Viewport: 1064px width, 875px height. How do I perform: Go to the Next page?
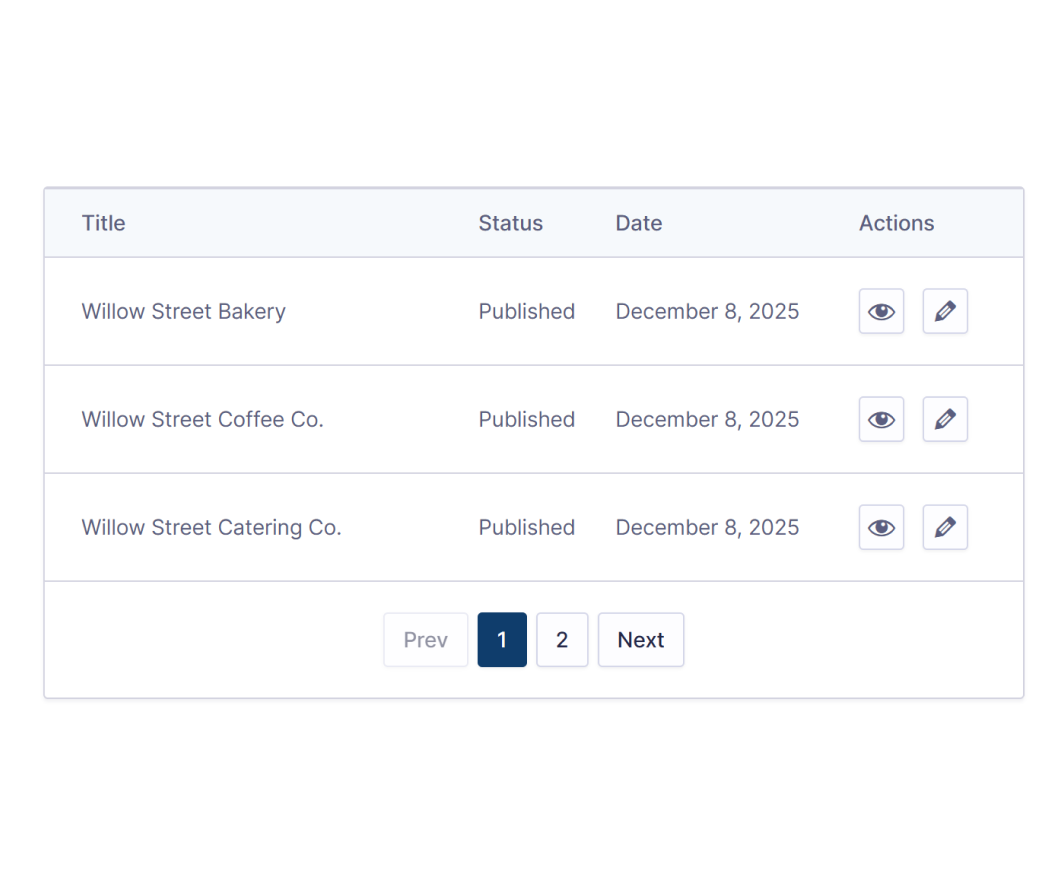point(641,640)
